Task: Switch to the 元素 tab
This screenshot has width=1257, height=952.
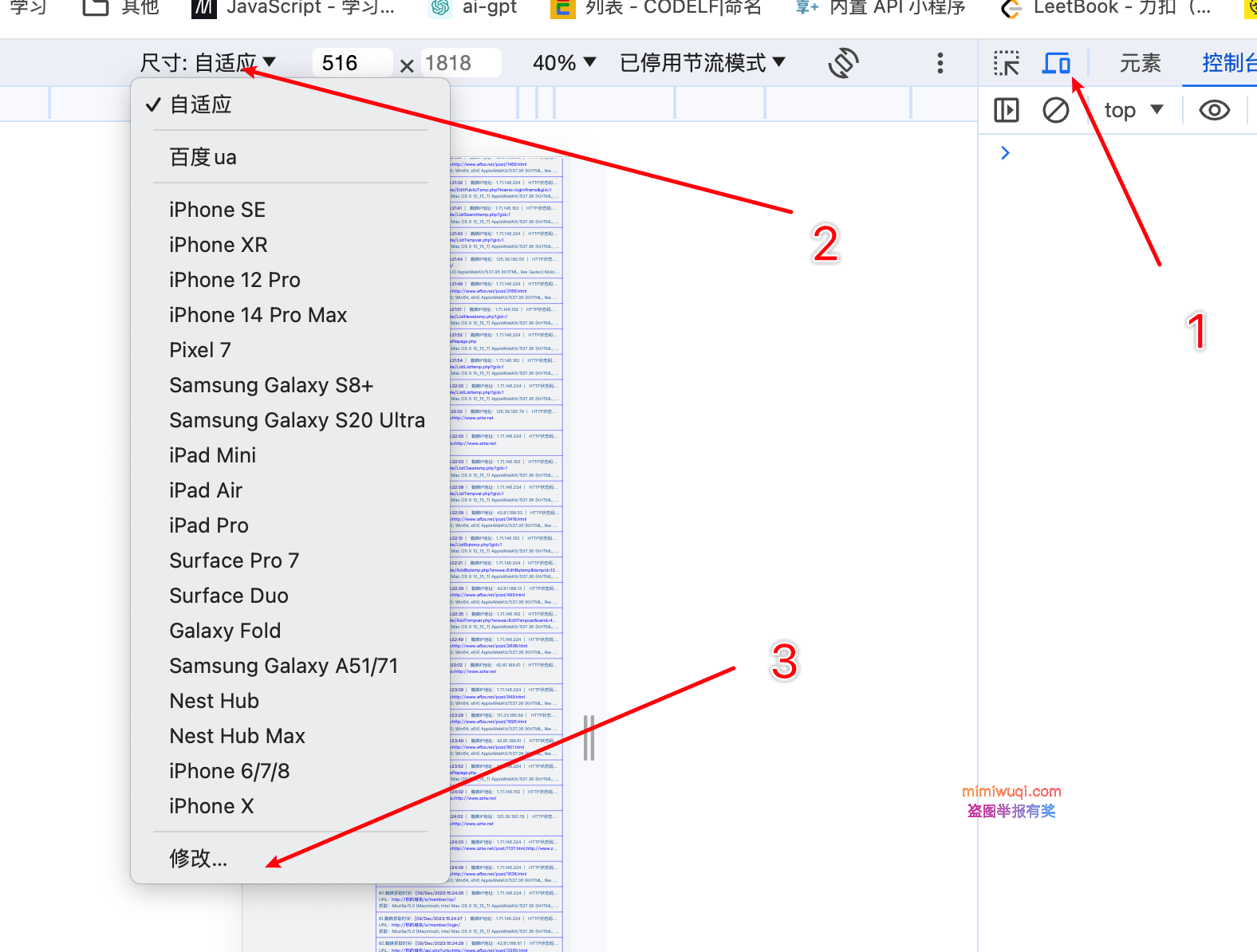Action: click(x=1140, y=63)
